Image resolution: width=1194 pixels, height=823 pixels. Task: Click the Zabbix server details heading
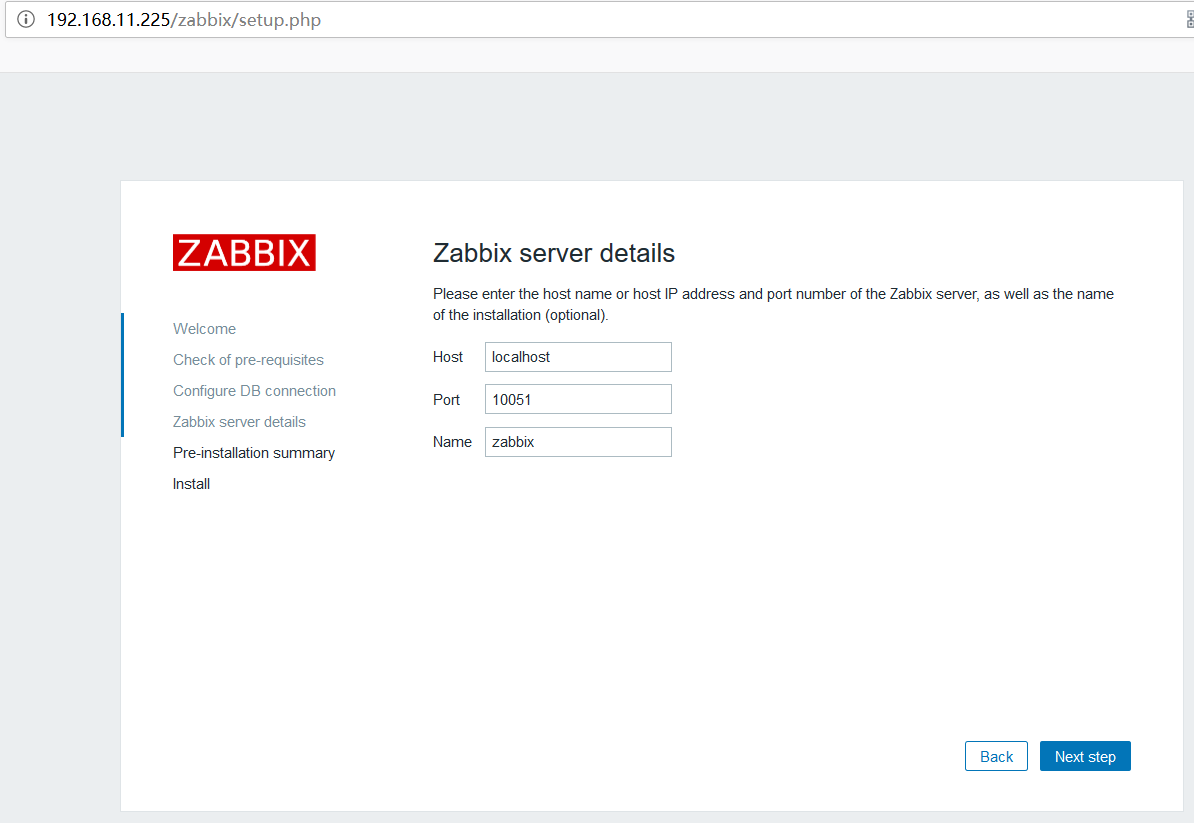coord(554,253)
